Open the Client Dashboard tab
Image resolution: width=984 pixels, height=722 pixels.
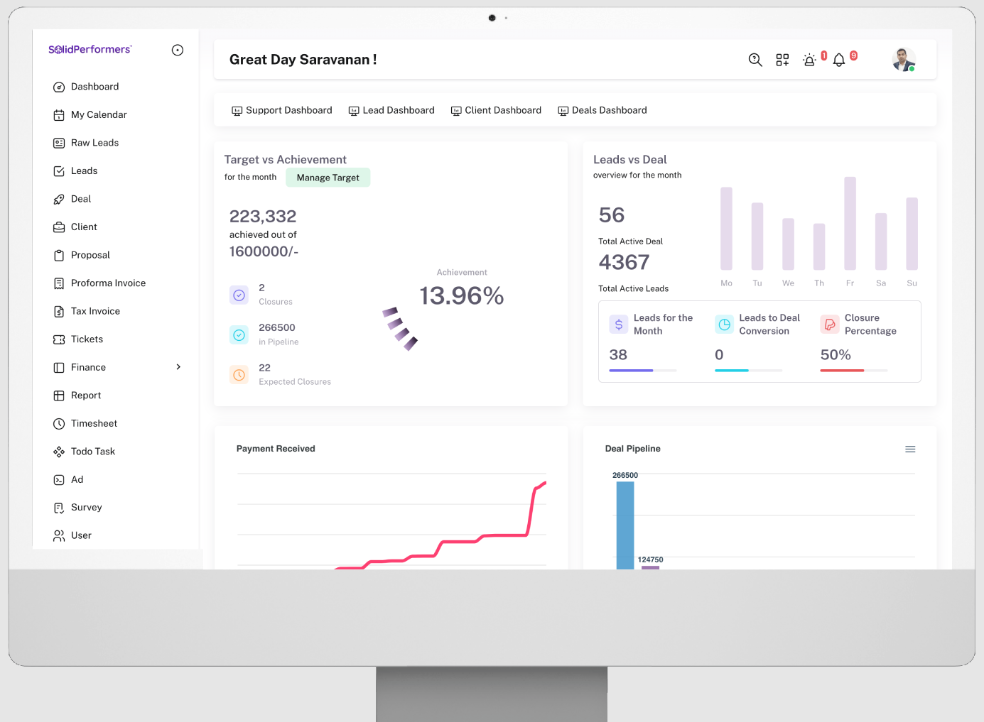coord(495,110)
